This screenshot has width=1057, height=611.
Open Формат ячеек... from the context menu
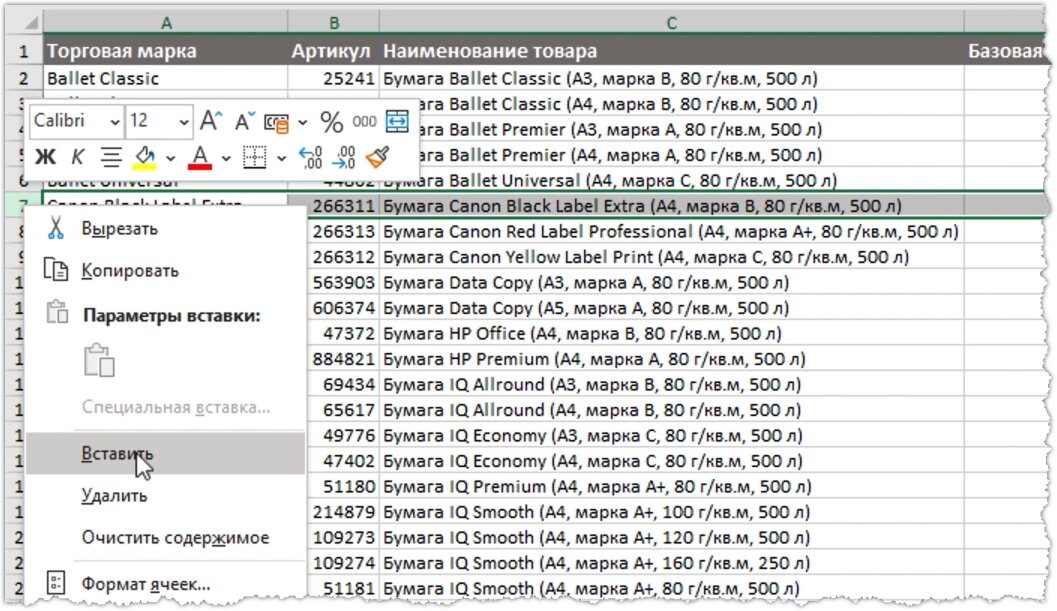point(164,583)
